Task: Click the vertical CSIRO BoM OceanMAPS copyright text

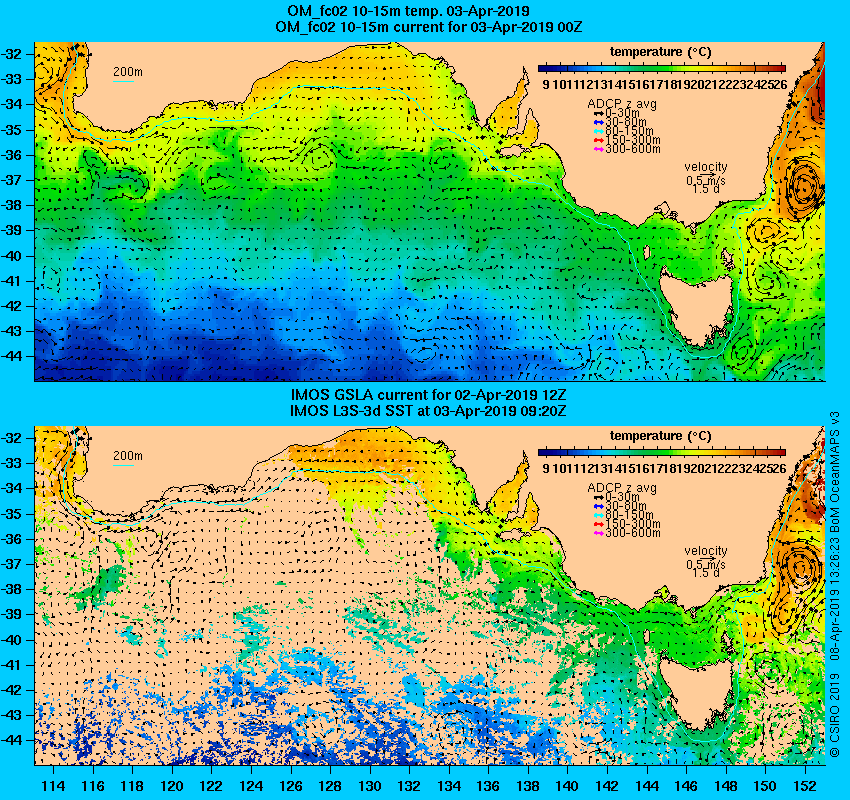Action: coord(835,583)
